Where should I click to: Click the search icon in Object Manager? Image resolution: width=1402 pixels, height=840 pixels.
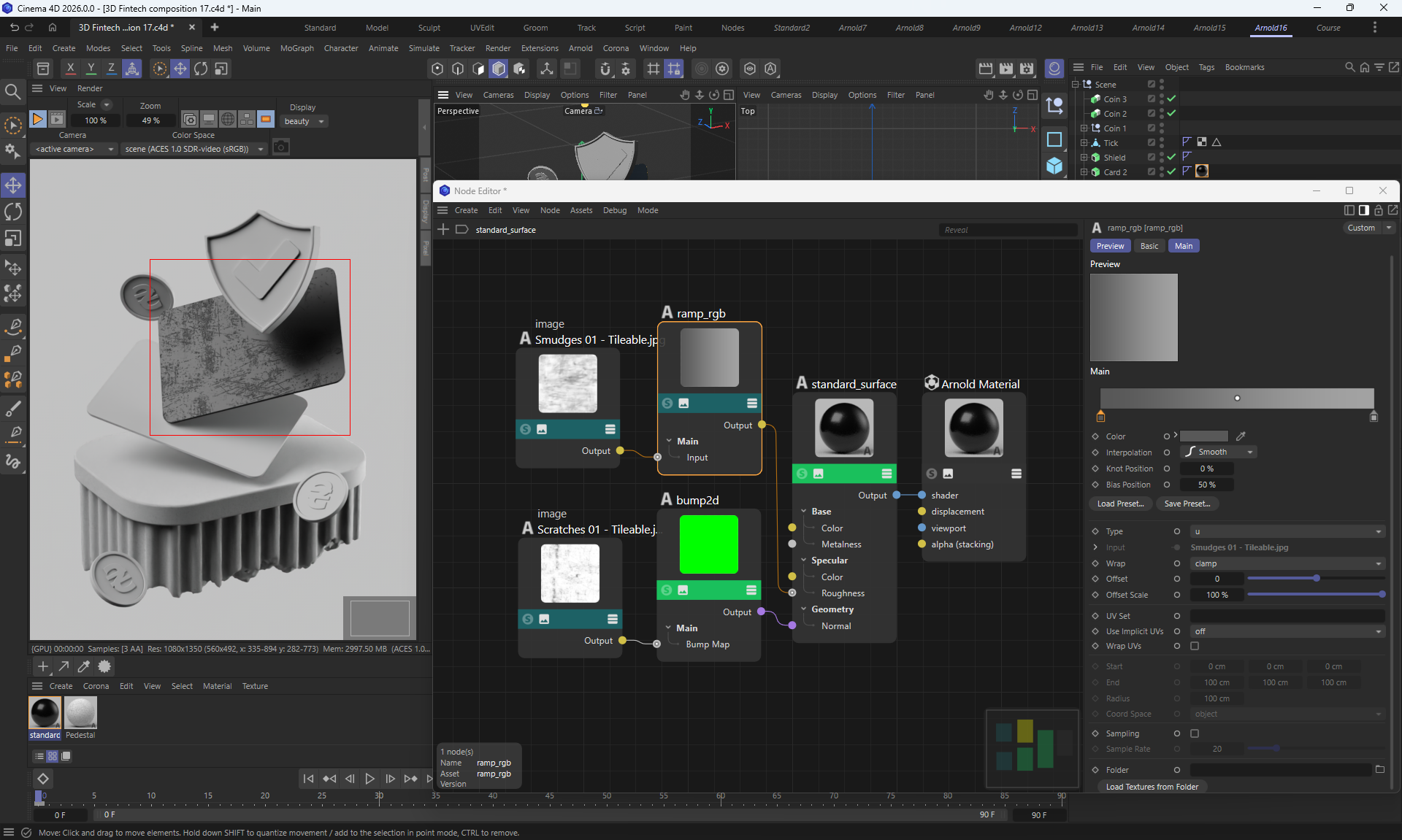click(x=1349, y=67)
